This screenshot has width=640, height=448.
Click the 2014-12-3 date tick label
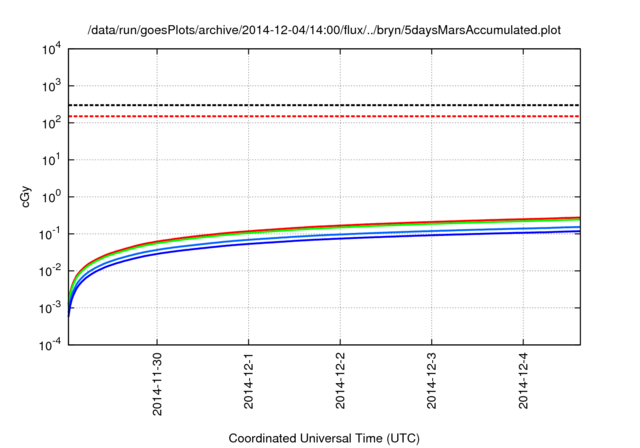pos(432,381)
